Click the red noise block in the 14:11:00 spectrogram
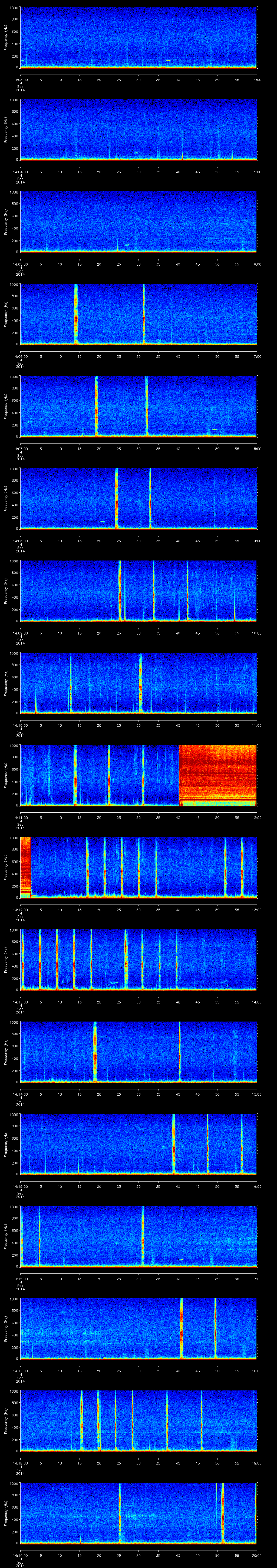This screenshot has height=1568, width=277. (217, 774)
